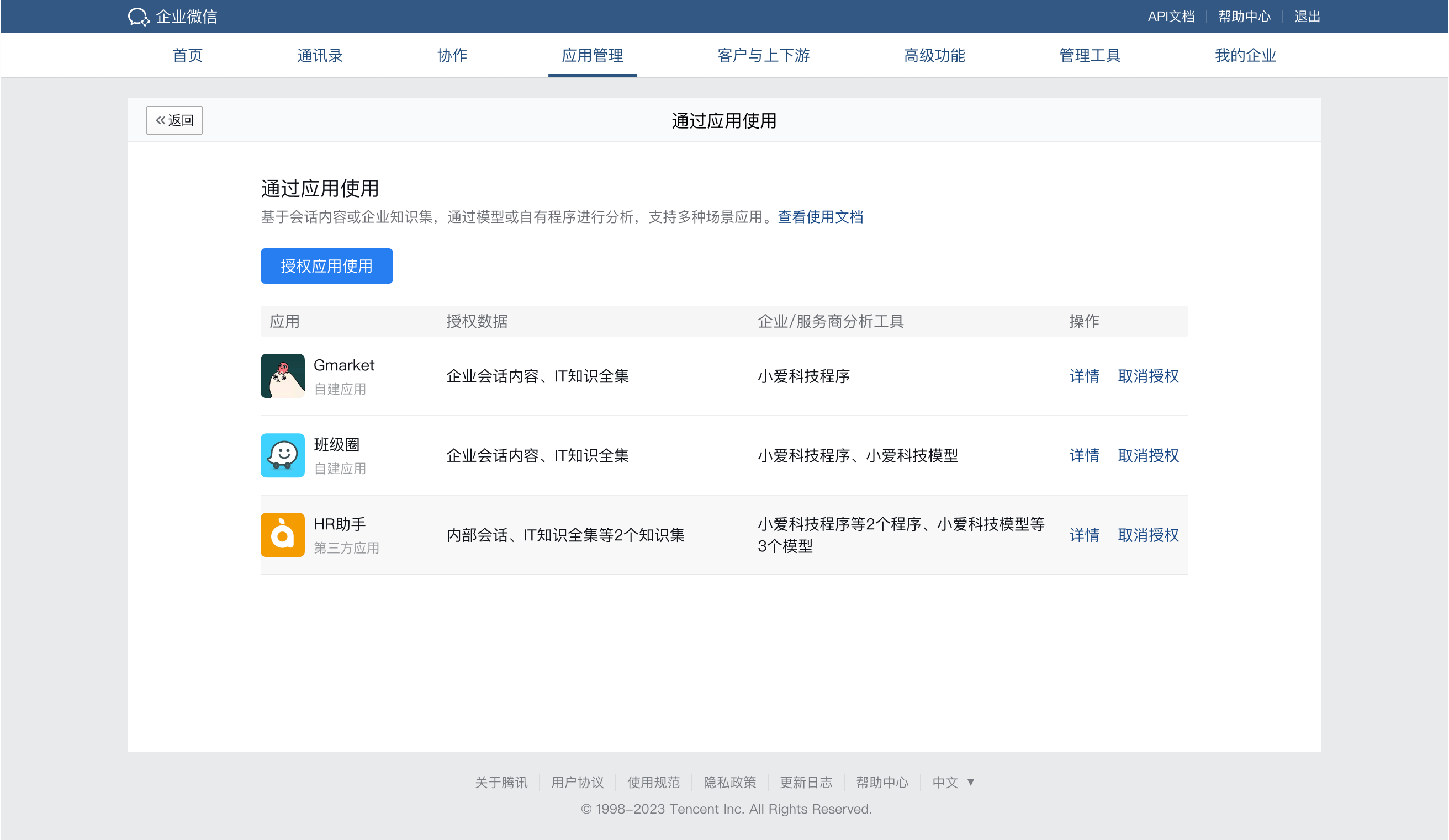Click the Gmarket app icon

tap(282, 376)
